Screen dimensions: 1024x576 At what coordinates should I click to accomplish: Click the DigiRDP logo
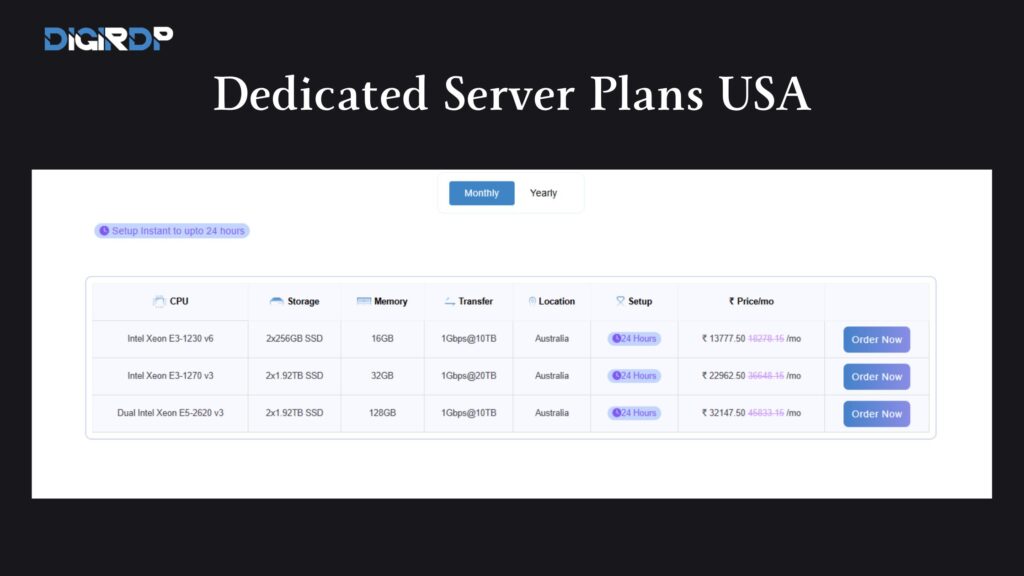pos(108,39)
